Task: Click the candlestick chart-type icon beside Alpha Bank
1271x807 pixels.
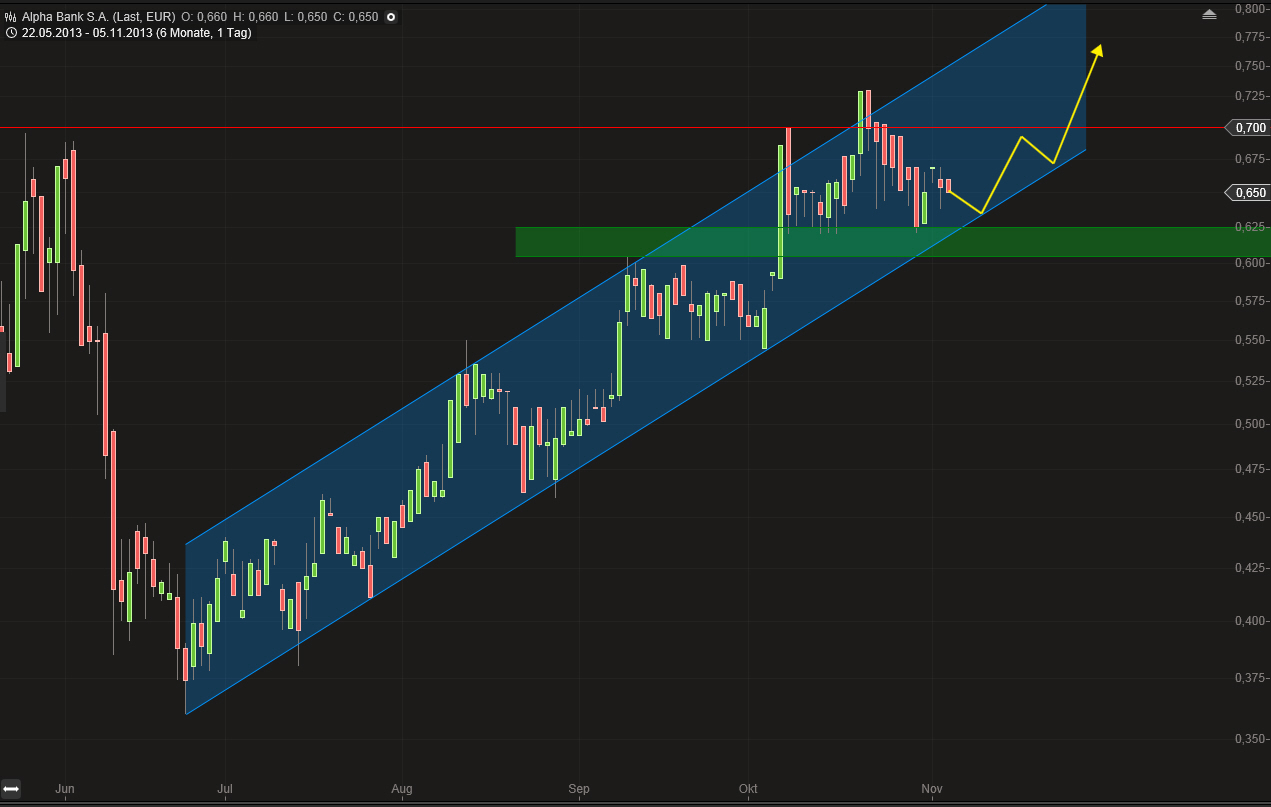Action: pos(11,17)
